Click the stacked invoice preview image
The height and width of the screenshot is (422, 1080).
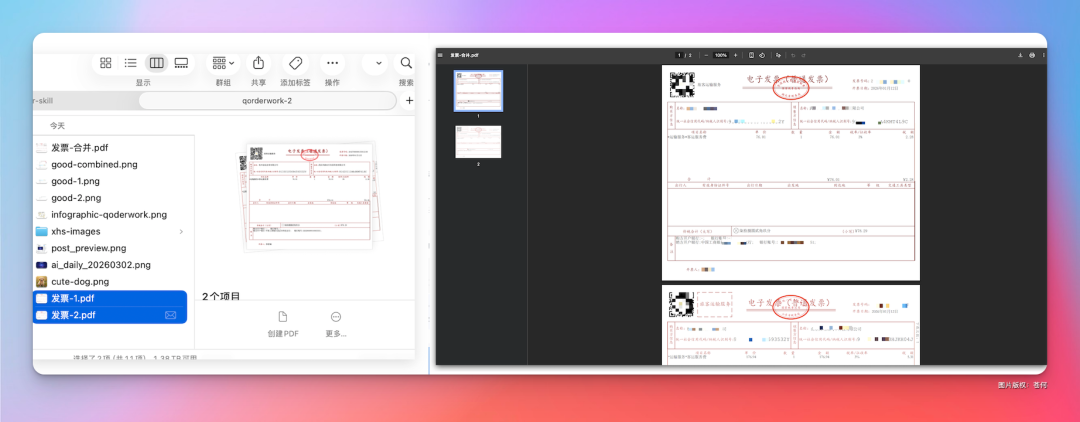(308, 196)
